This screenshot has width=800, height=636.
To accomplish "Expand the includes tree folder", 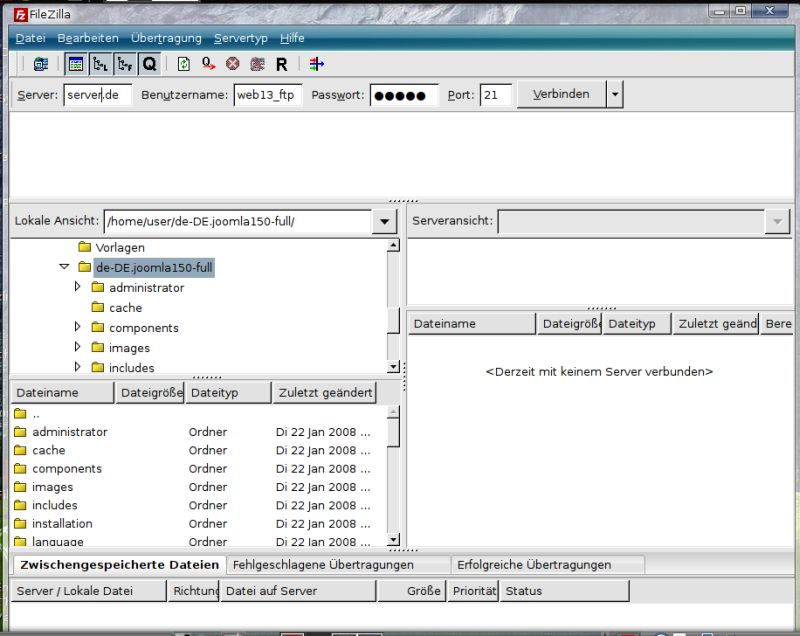I will pos(77,366).
